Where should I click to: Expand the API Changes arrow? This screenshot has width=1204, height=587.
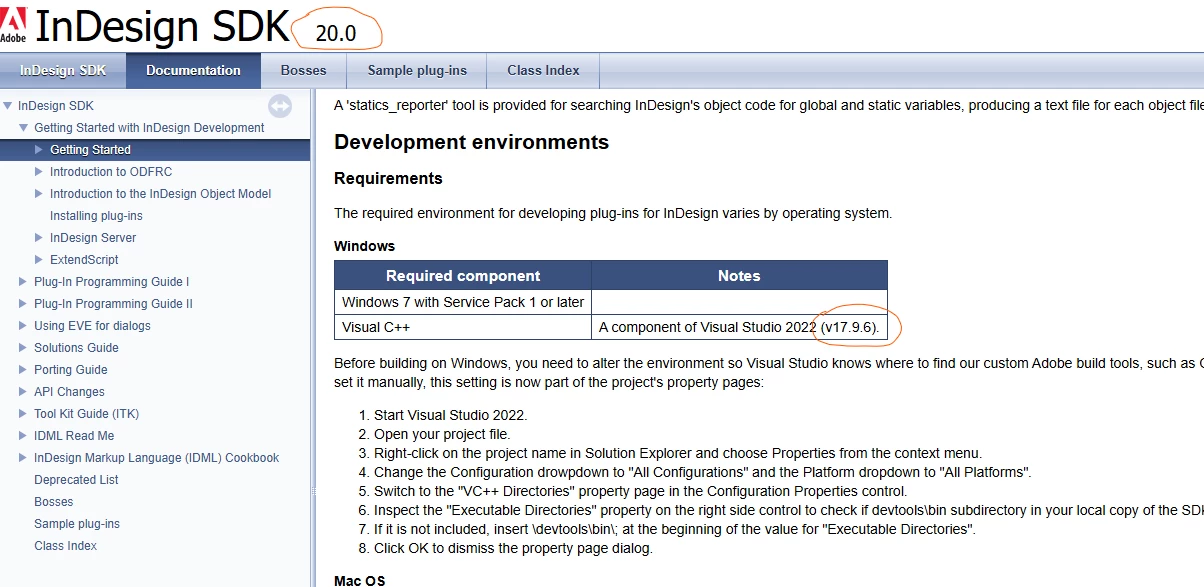click(x=24, y=392)
